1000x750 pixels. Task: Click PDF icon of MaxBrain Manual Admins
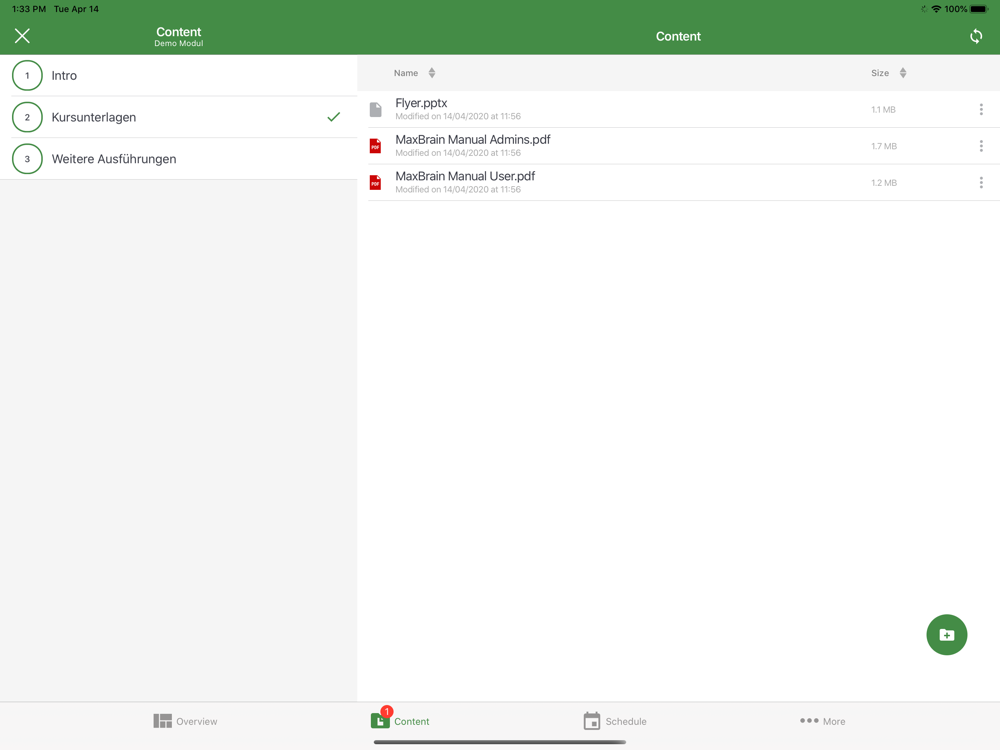376,146
